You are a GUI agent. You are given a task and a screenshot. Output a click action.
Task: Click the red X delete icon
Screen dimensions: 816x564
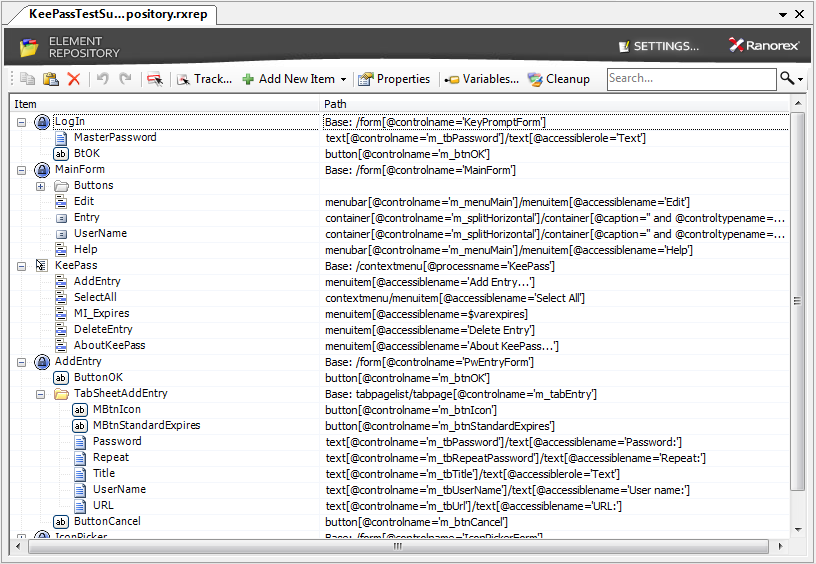(74, 79)
